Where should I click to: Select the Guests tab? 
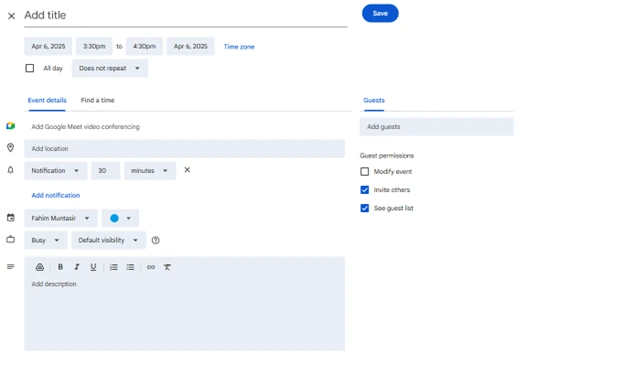click(x=374, y=100)
